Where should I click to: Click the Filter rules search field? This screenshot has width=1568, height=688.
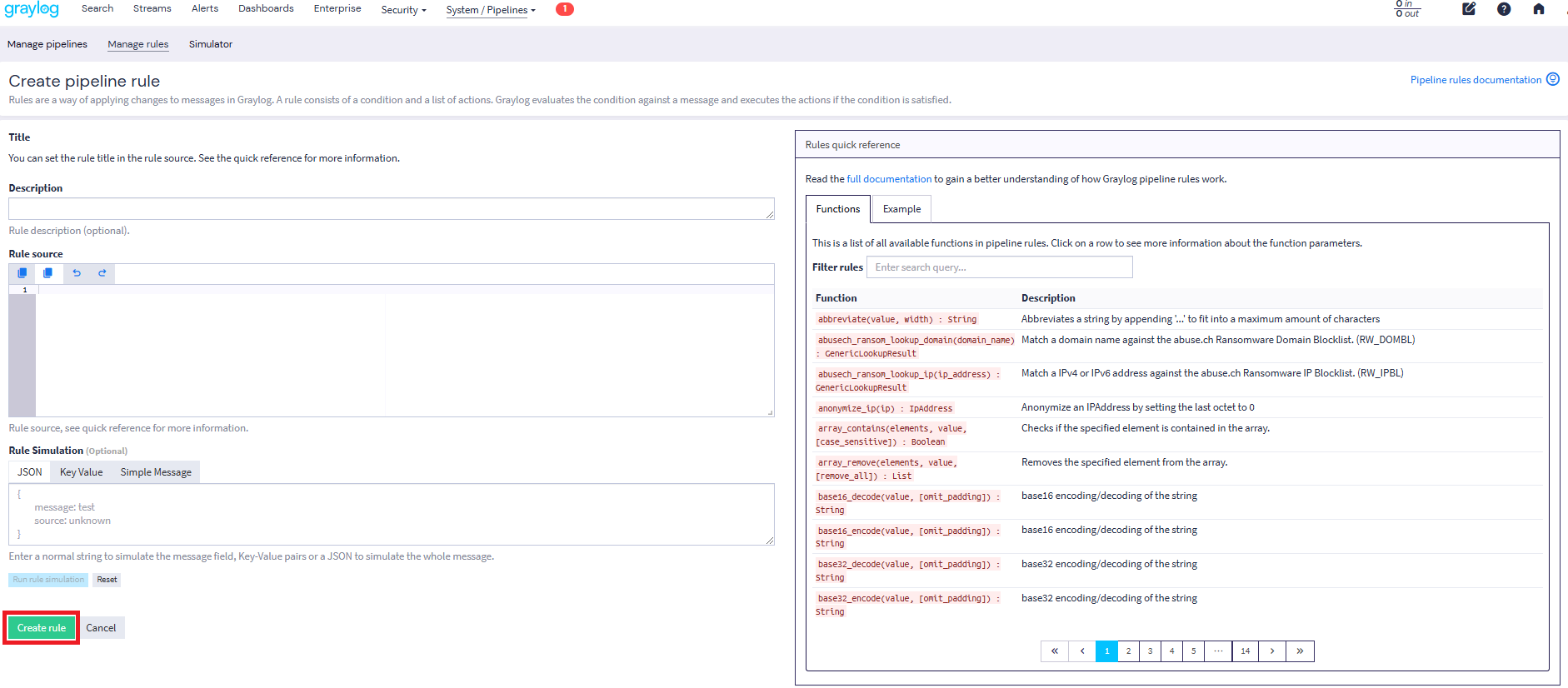point(999,267)
